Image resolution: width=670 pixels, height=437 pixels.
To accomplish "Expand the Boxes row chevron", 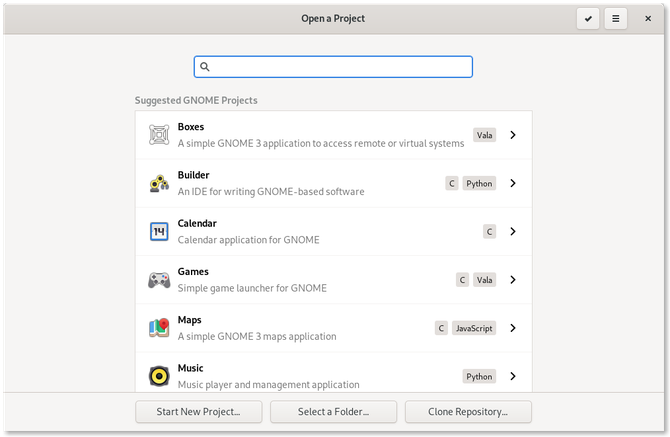I will tap(513, 135).
